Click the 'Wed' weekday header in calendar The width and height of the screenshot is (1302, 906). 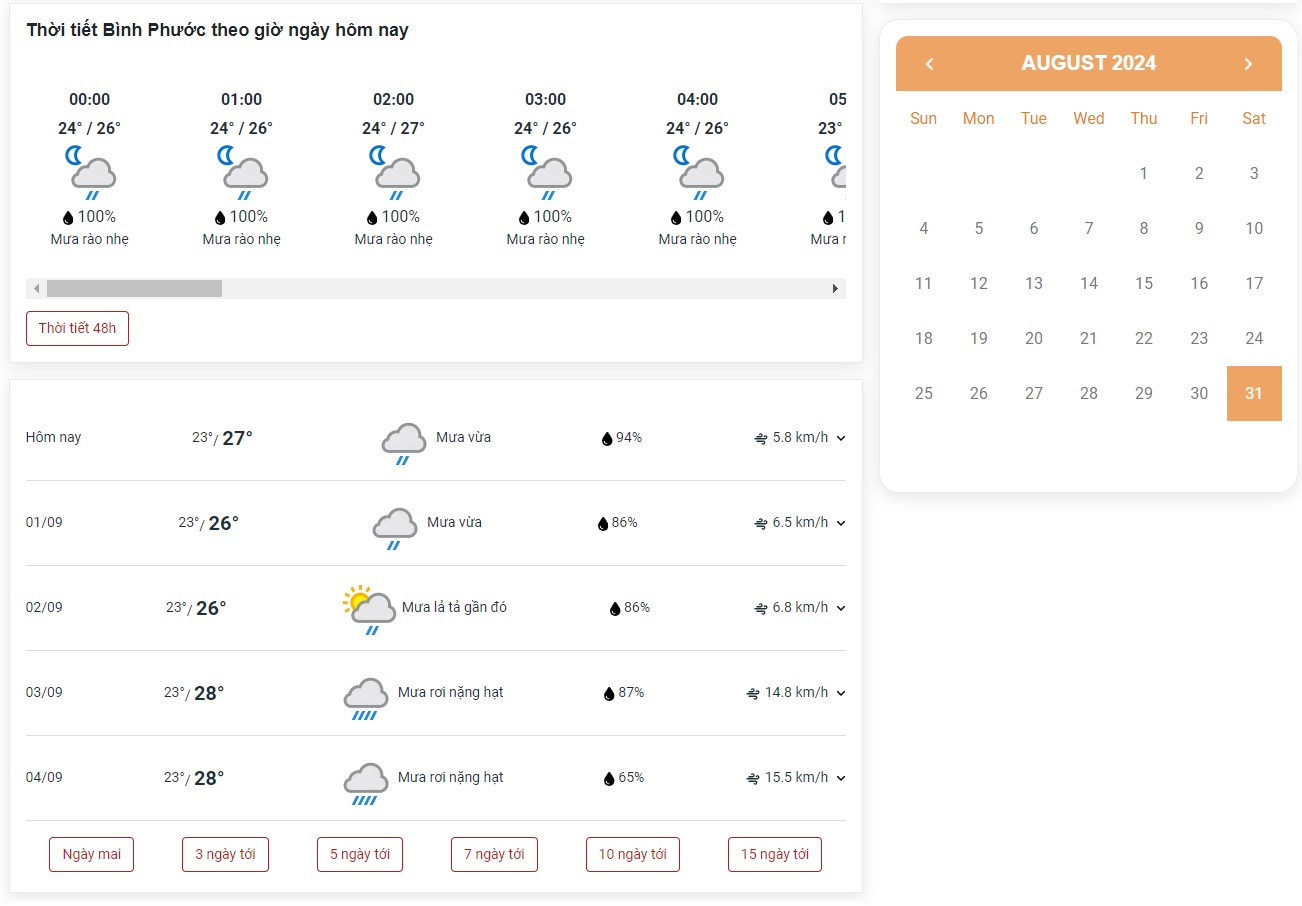(1089, 118)
